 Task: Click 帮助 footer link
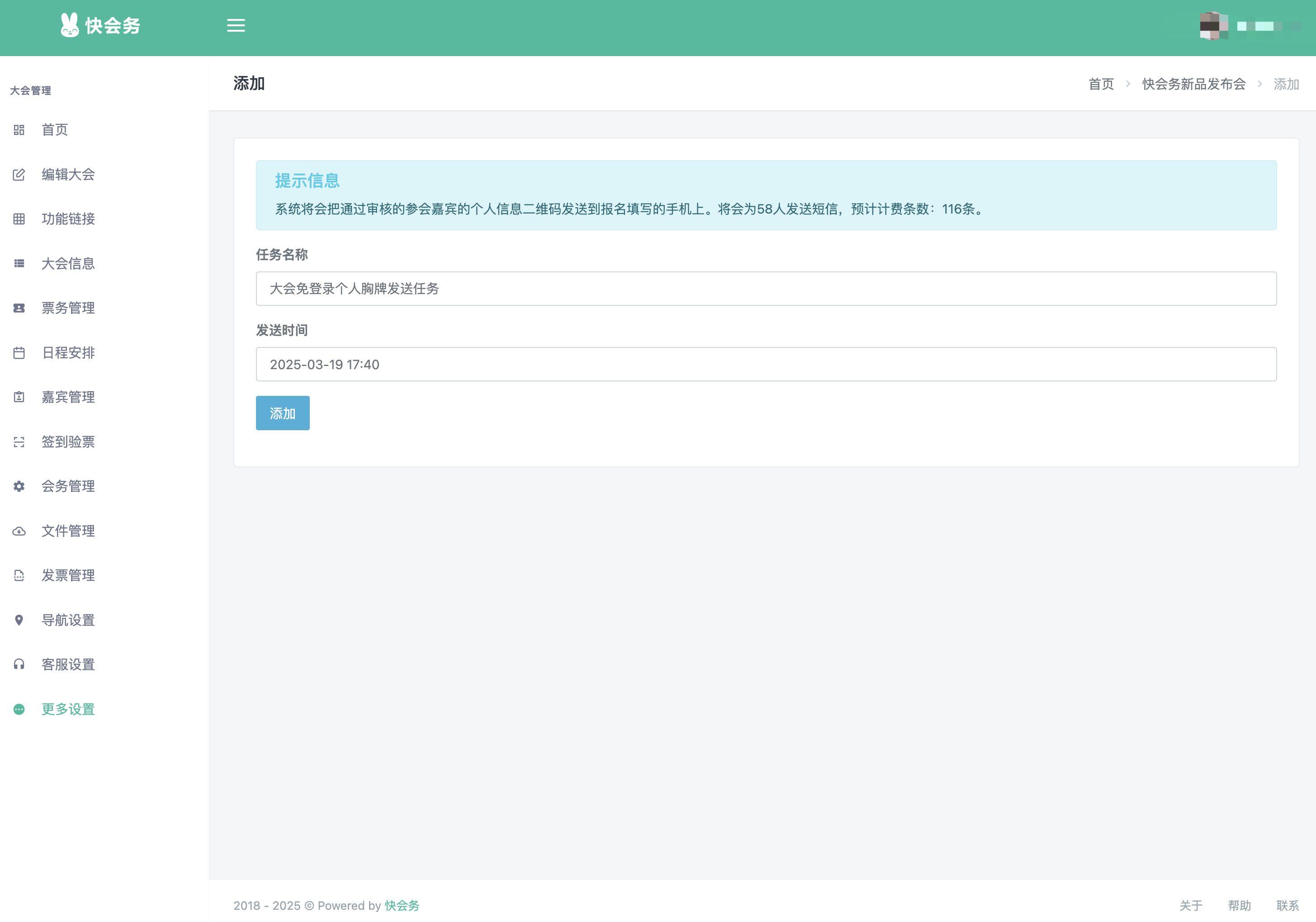click(x=1239, y=905)
